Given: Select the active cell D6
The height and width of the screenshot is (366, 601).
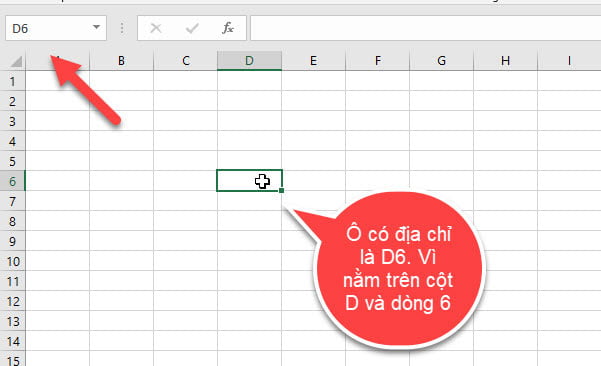Looking at the screenshot, I should click(249, 181).
